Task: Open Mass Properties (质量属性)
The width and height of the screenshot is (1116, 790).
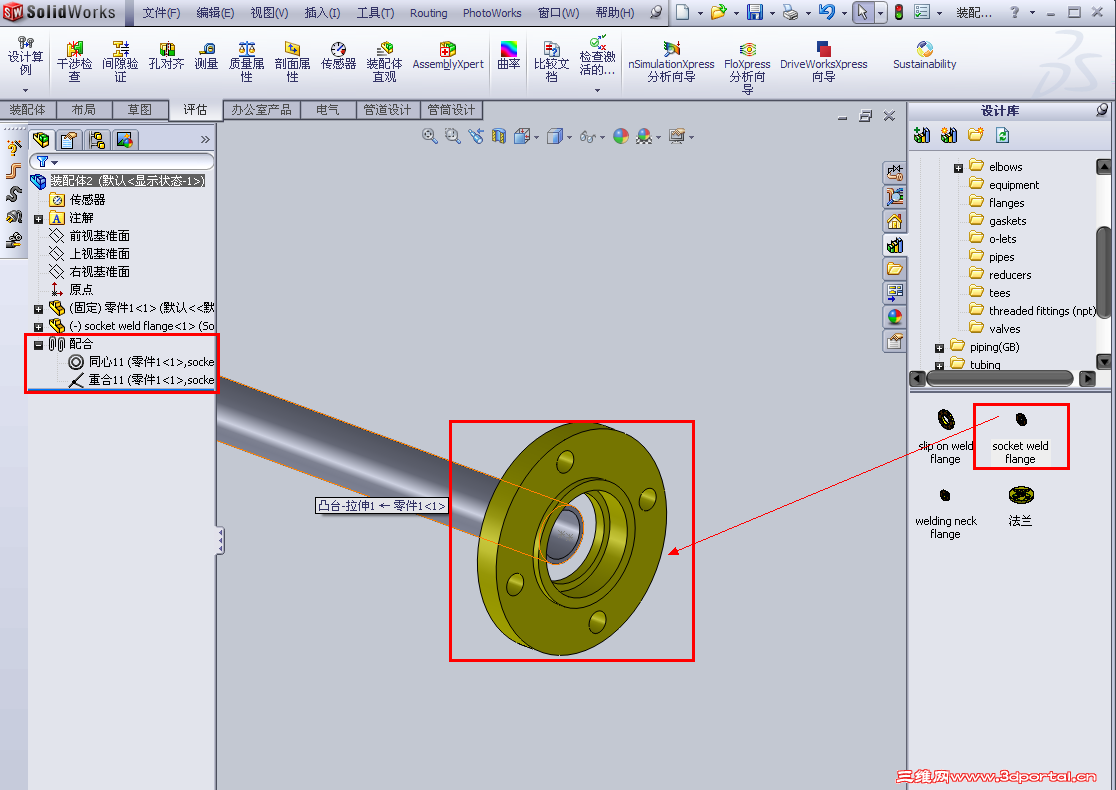Action: pos(246,62)
